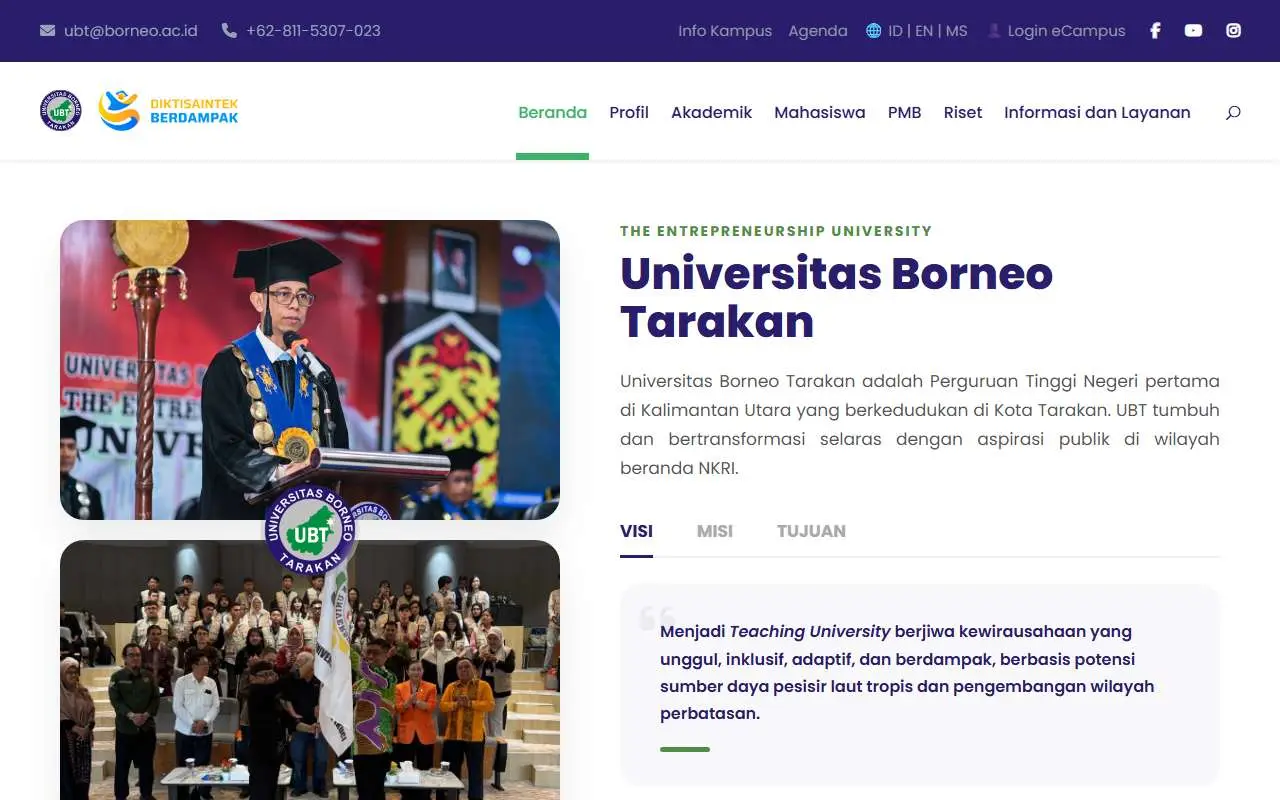
Task: Click the paragraph starting 'Universitas Borneo Tarakan adalah'
Action: coord(920,424)
